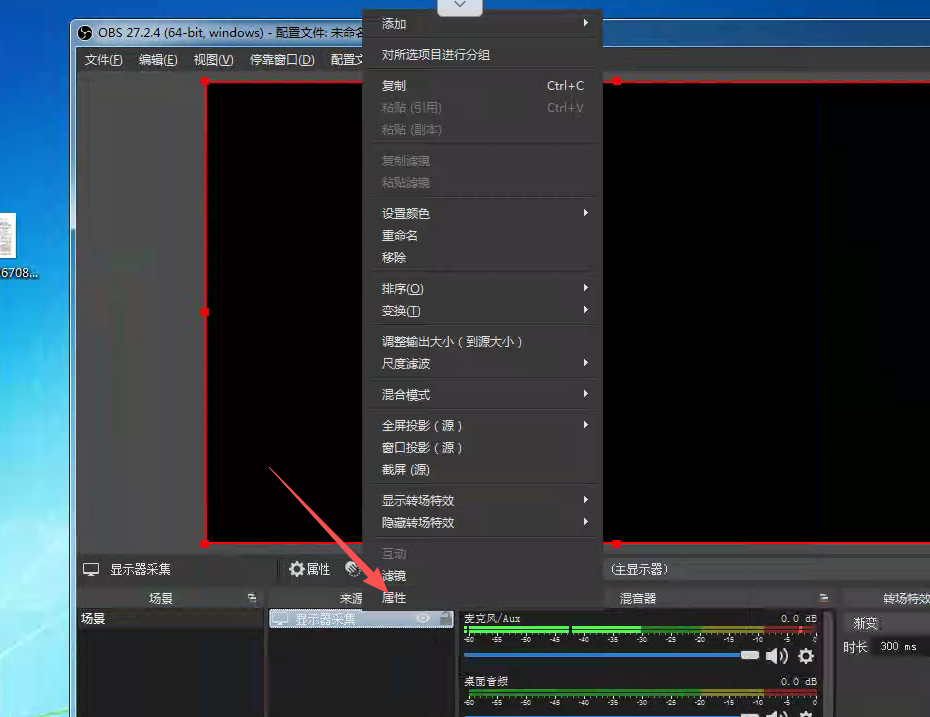
Task: Select 场景 item in scenes list
Action: click(94, 619)
